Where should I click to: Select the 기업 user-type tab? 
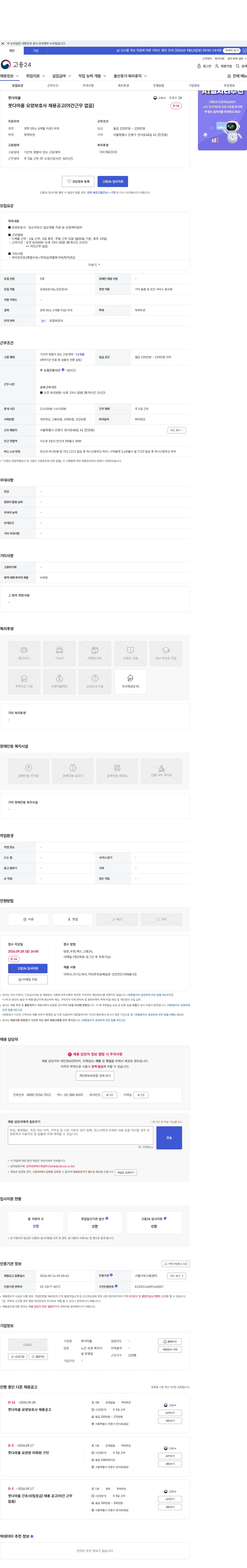(x=35, y=50)
